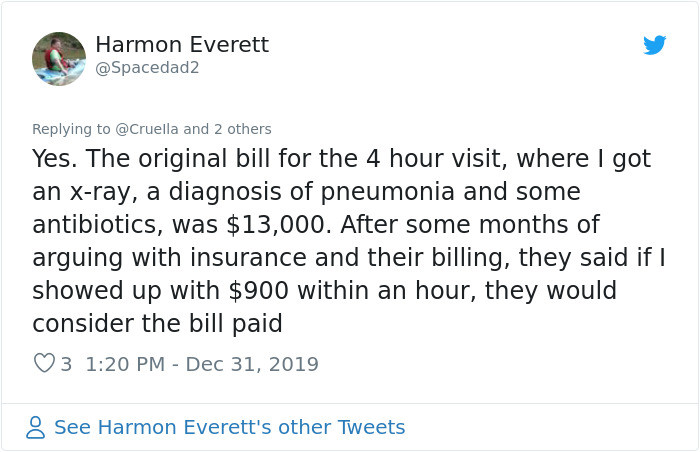
Task: Click the '2 others' reply recipients
Action: coord(242,129)
